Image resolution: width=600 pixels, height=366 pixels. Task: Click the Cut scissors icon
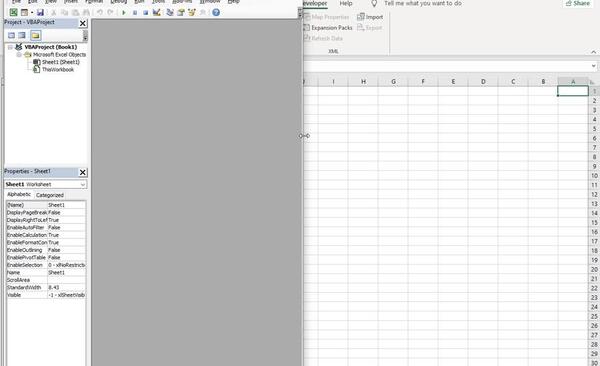54,13
